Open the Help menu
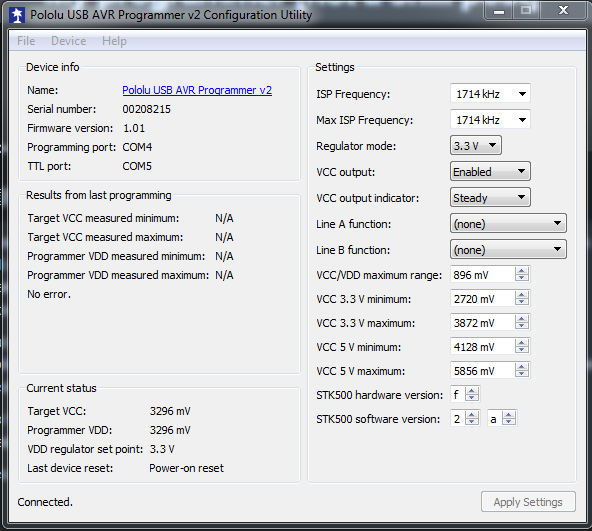 coord(114,41)
